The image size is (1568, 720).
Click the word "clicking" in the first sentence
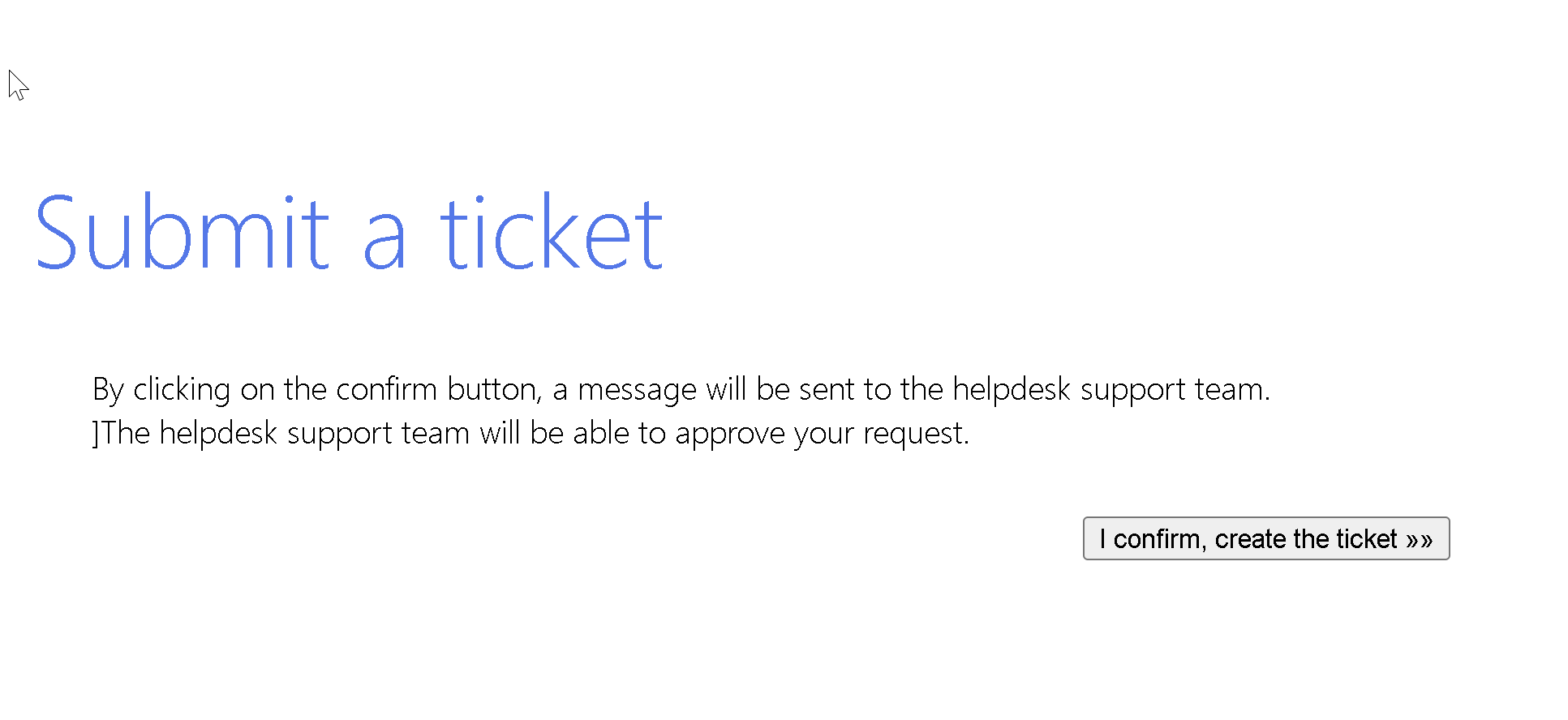pyautogui.click(x=182, y=390)
